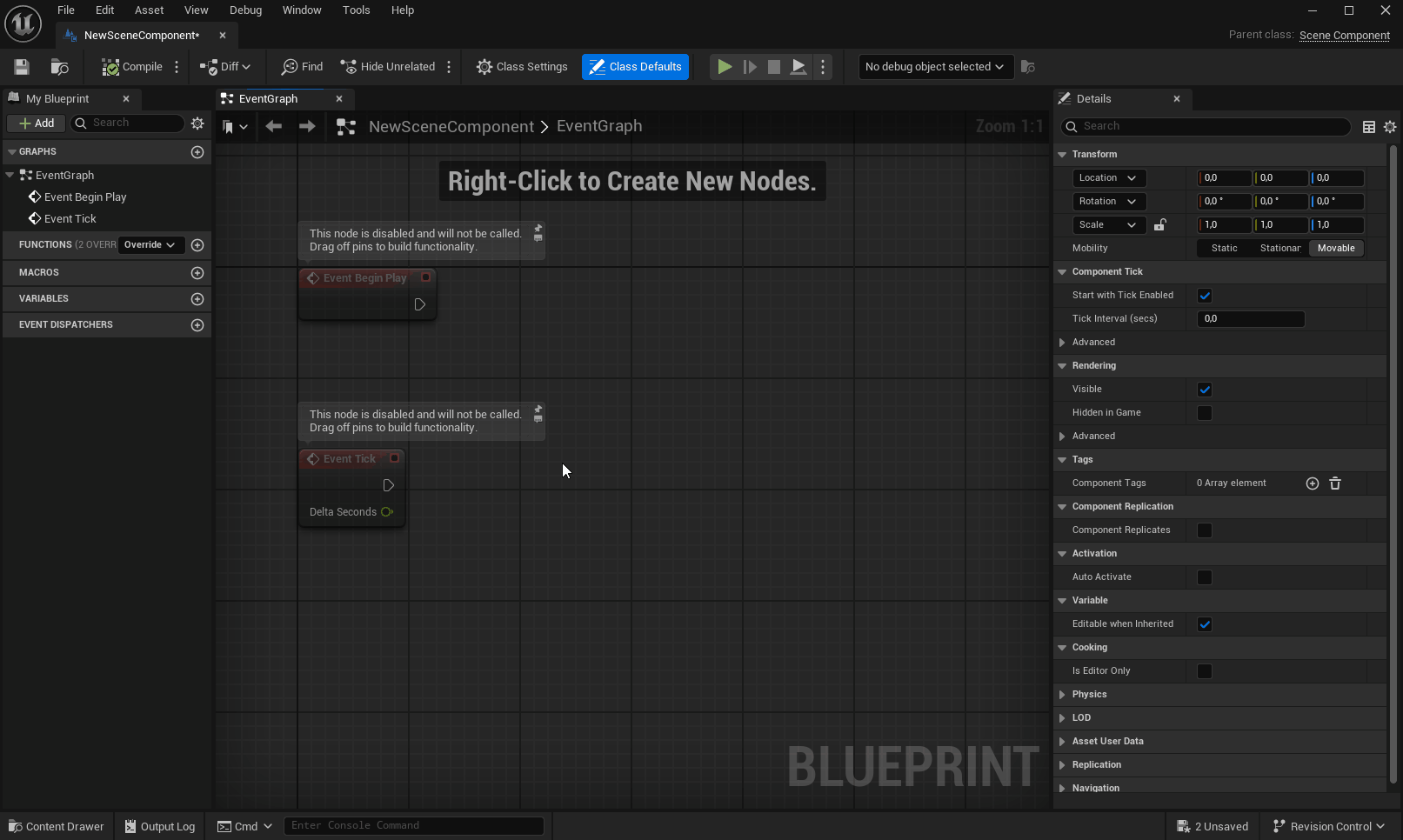Click the Compile blueprint button
This screenshot has height=840, width=1403.
point(132,67)
